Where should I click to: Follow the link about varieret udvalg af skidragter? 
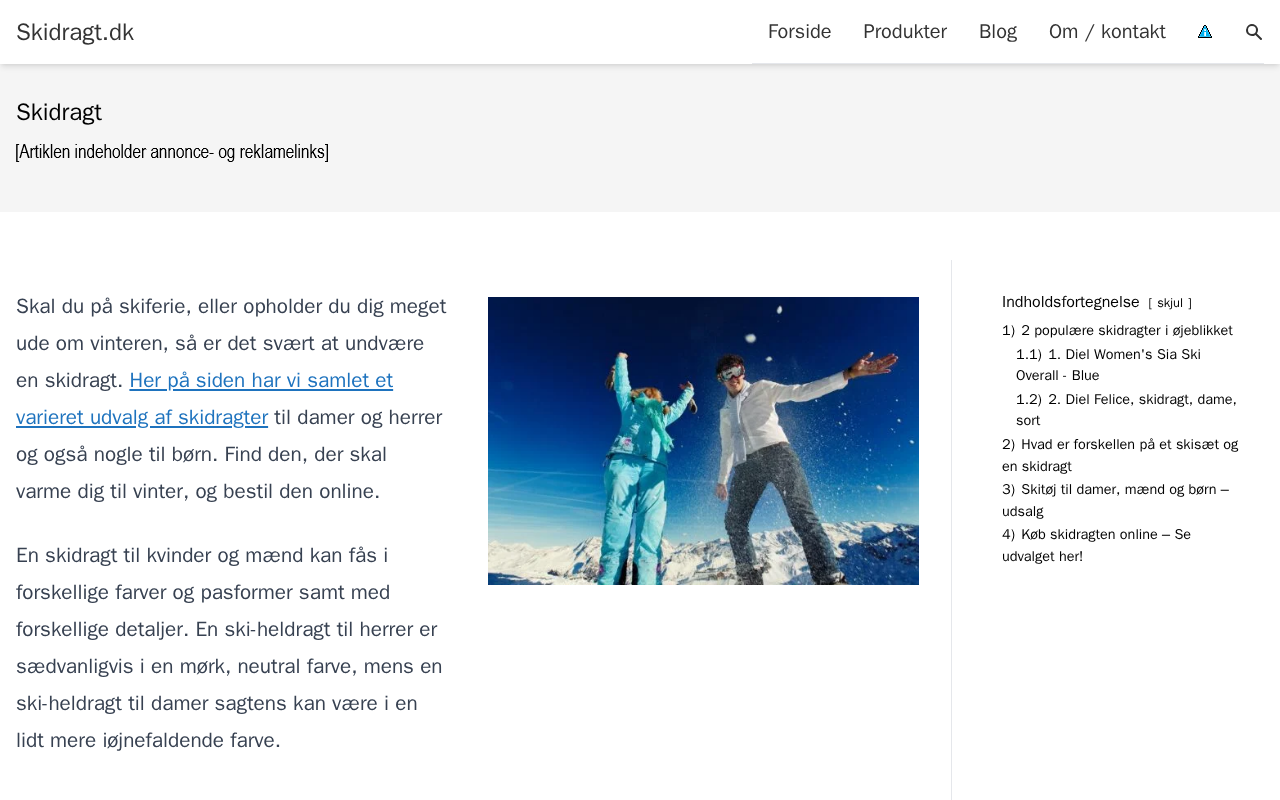pos(204,398)
